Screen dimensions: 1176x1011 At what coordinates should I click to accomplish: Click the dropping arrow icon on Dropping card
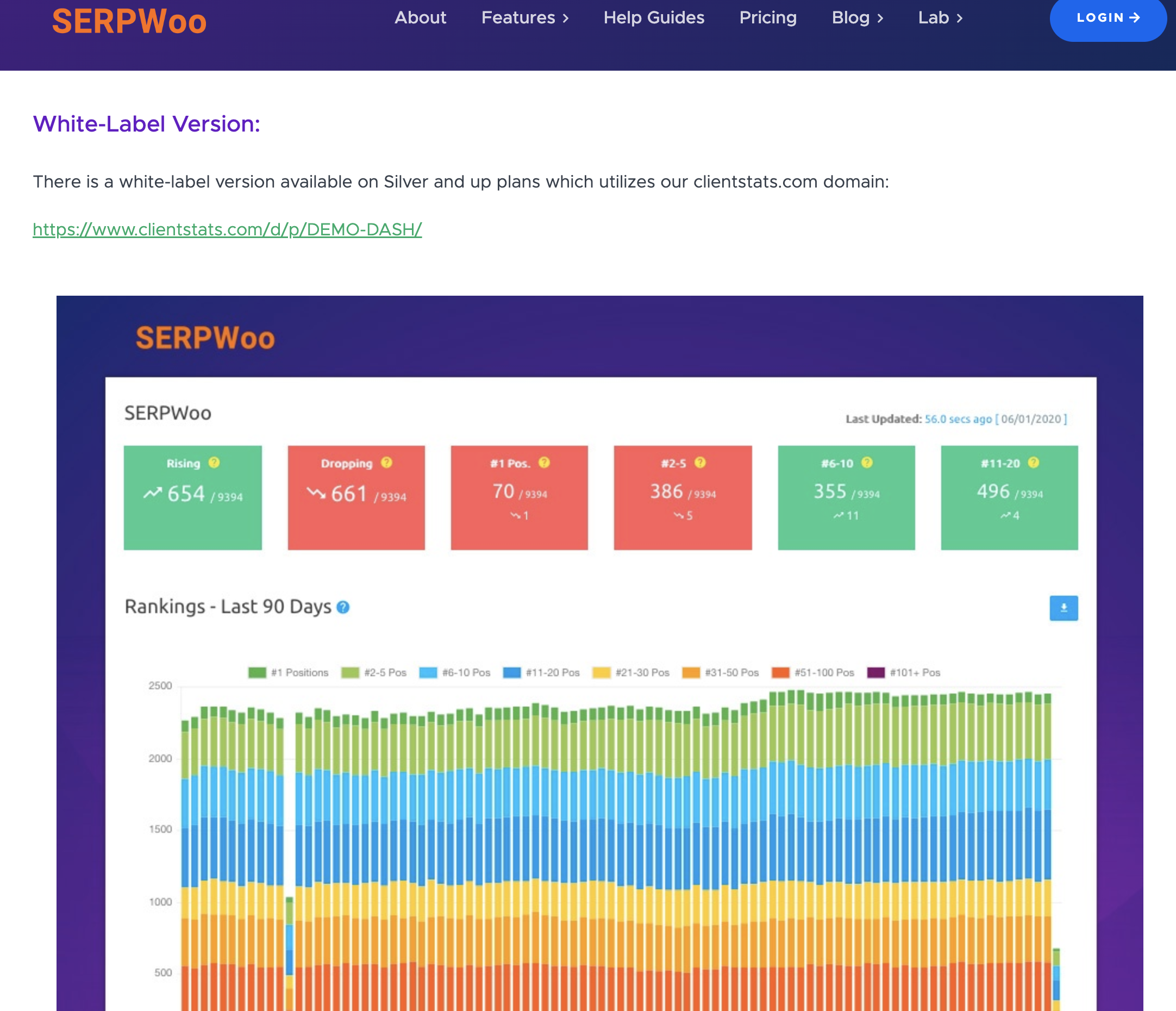[x=317, y=493]
